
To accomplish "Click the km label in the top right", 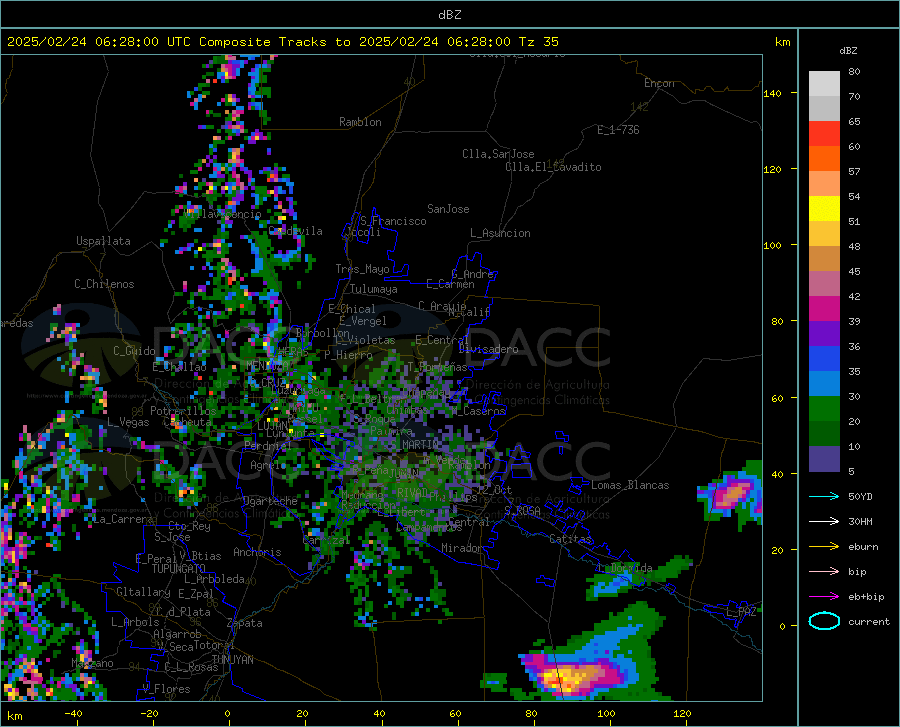I will coord(782,42).
